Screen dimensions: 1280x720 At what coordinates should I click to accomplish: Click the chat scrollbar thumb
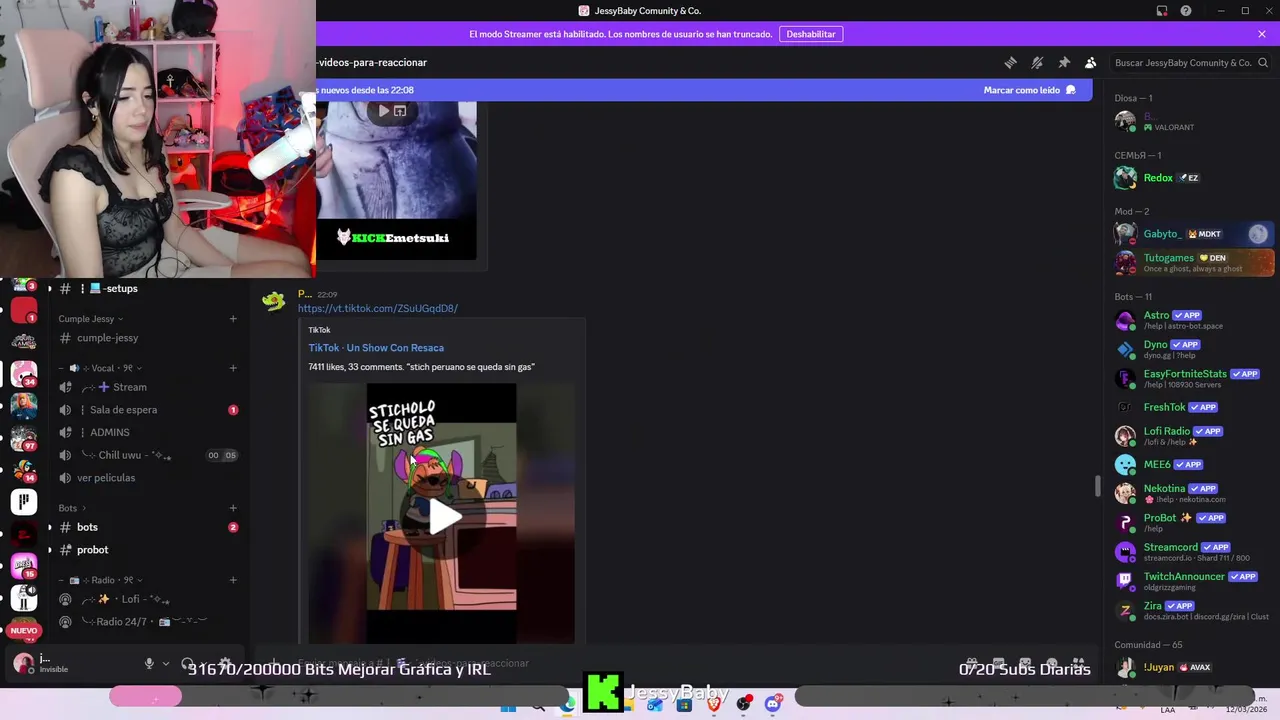coord(1097,486)
